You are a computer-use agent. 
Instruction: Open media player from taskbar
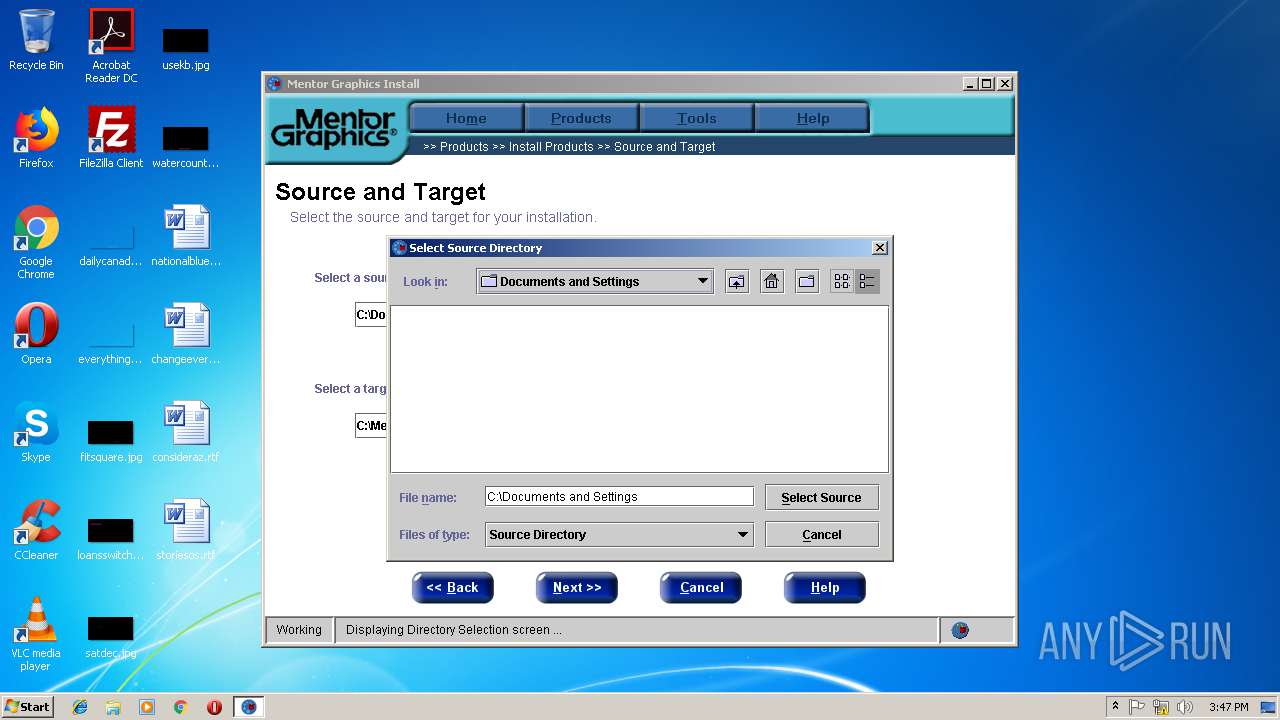point(147,707)
